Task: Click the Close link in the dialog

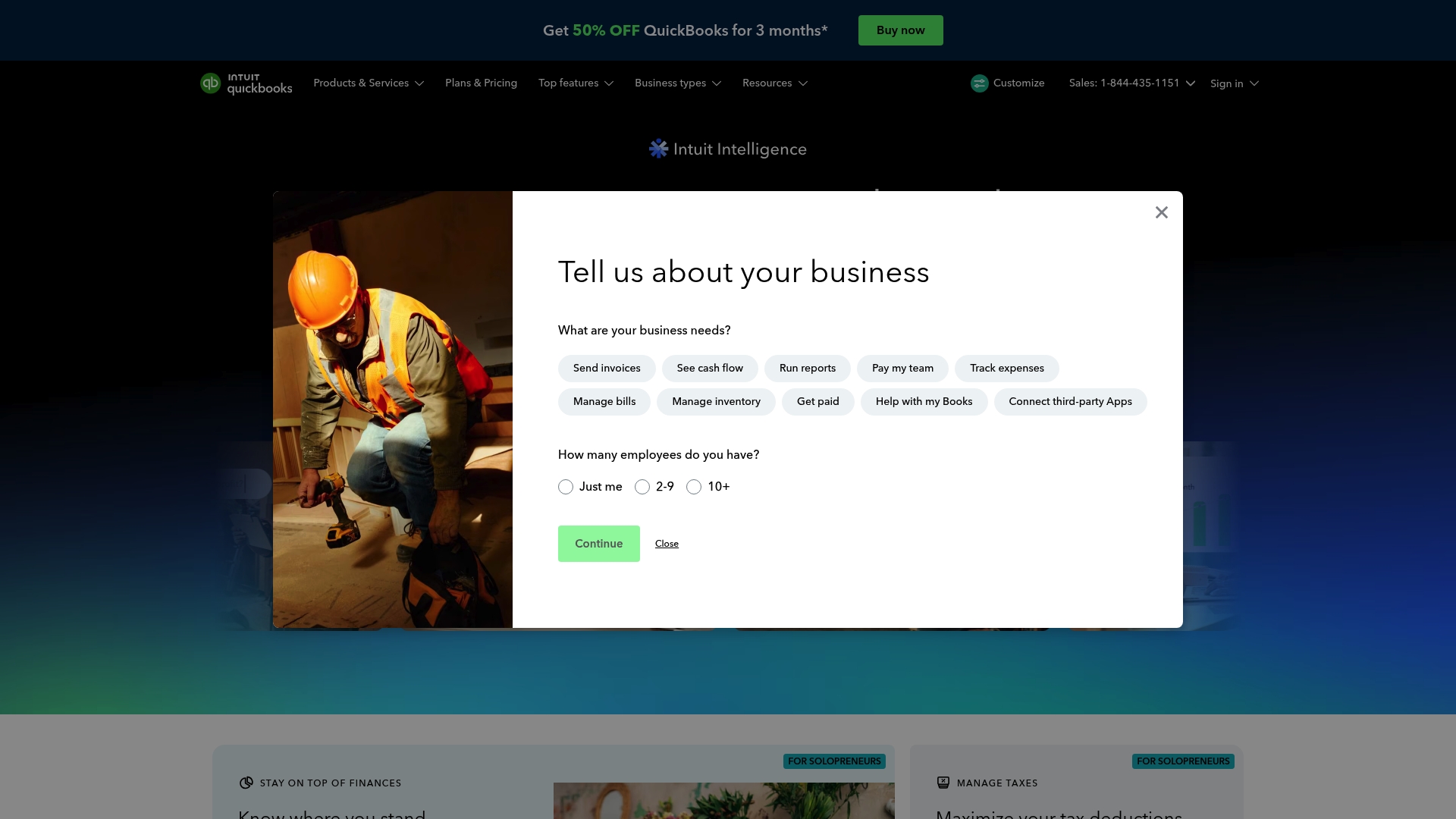Action: pos(667,544)
